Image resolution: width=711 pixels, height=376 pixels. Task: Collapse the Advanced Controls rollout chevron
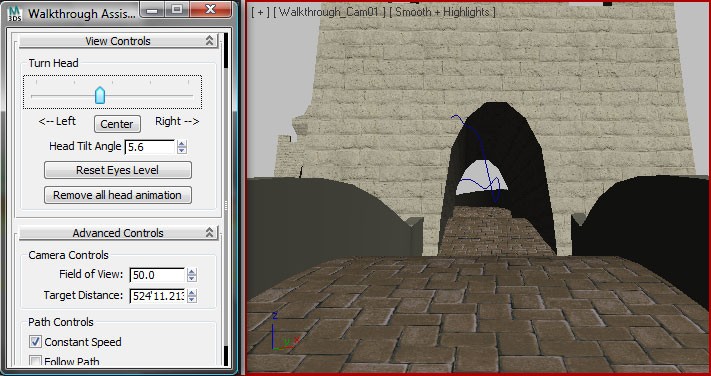(x=209, y=233)
